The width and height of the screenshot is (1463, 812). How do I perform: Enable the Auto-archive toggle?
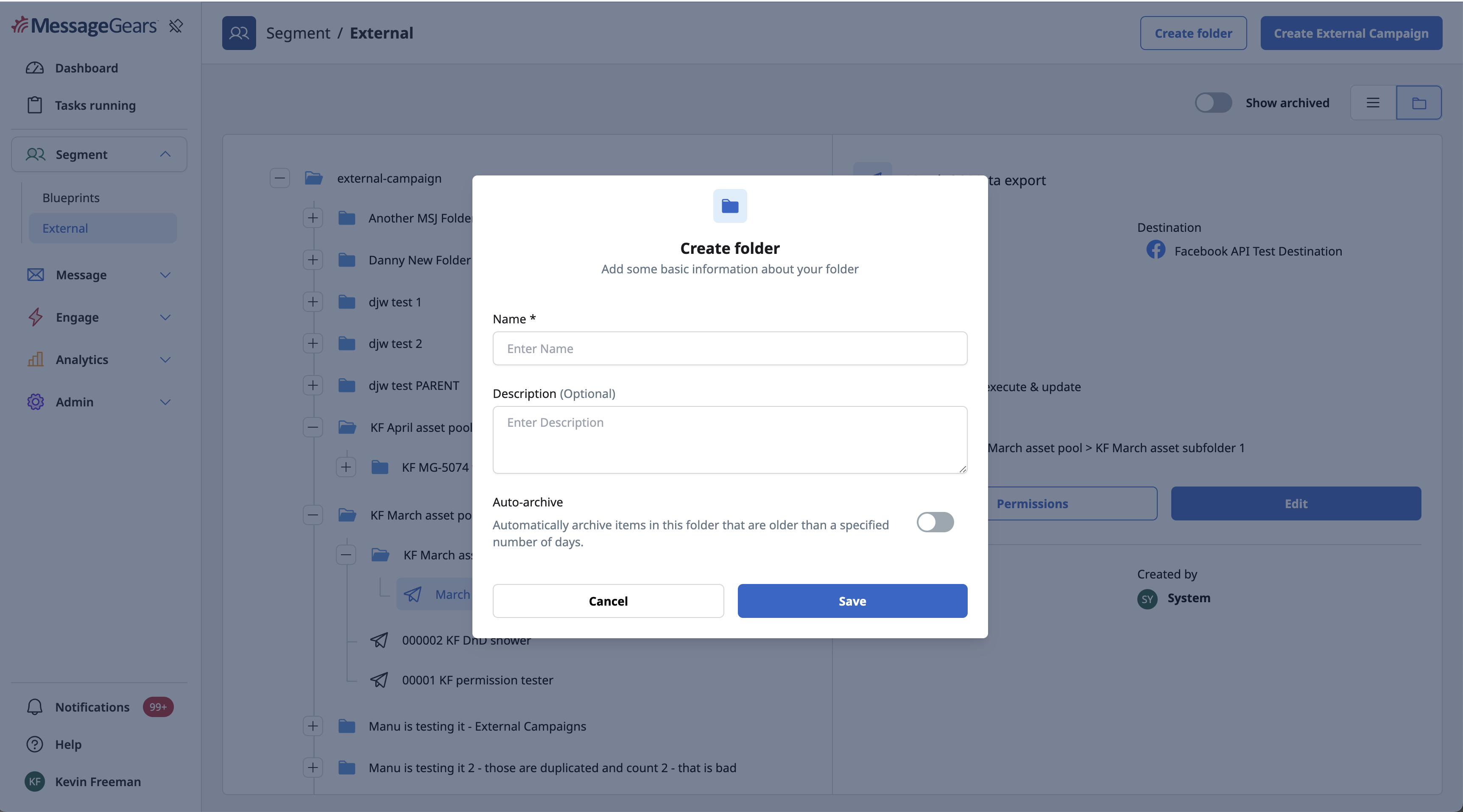[935, 522]
